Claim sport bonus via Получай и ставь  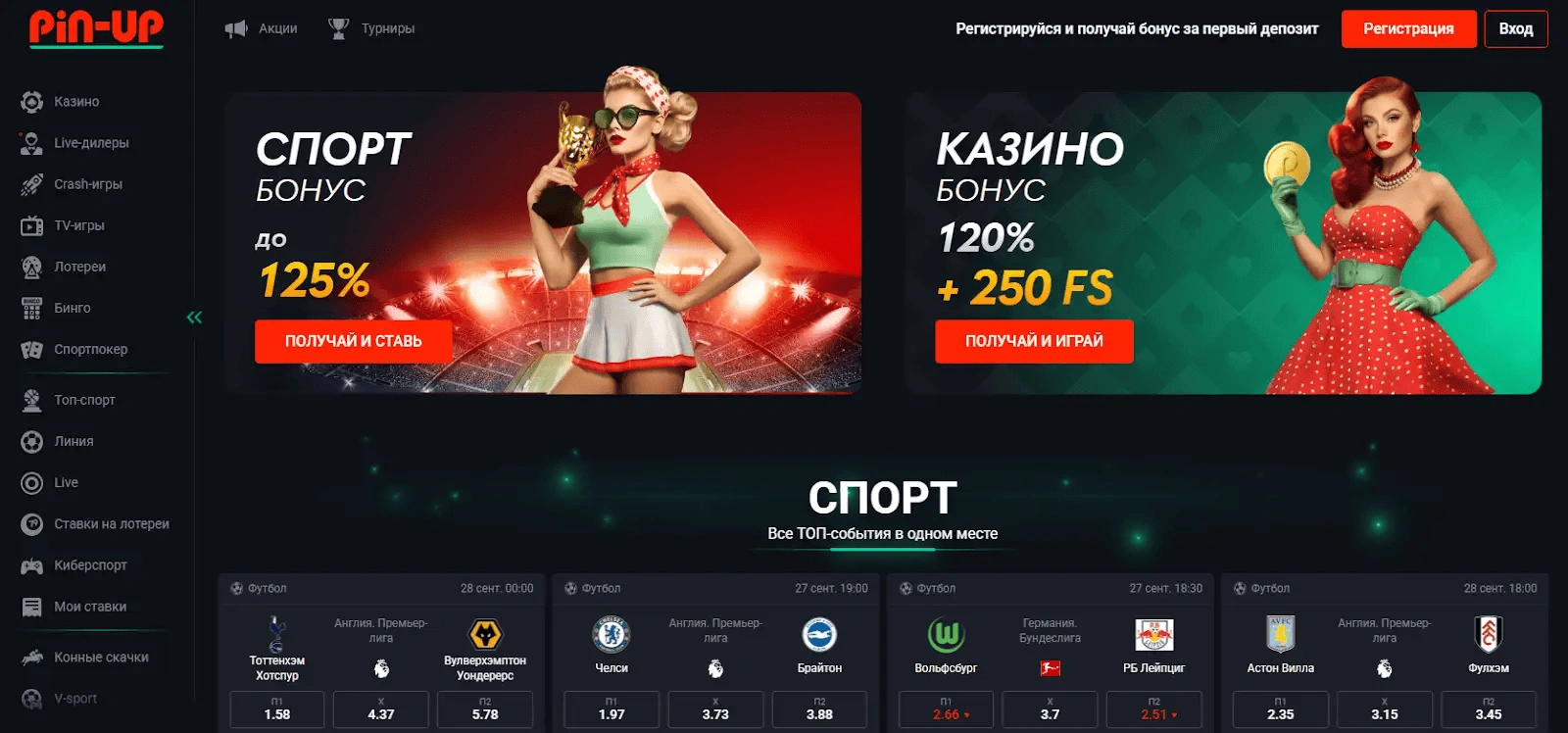point(353,341)
